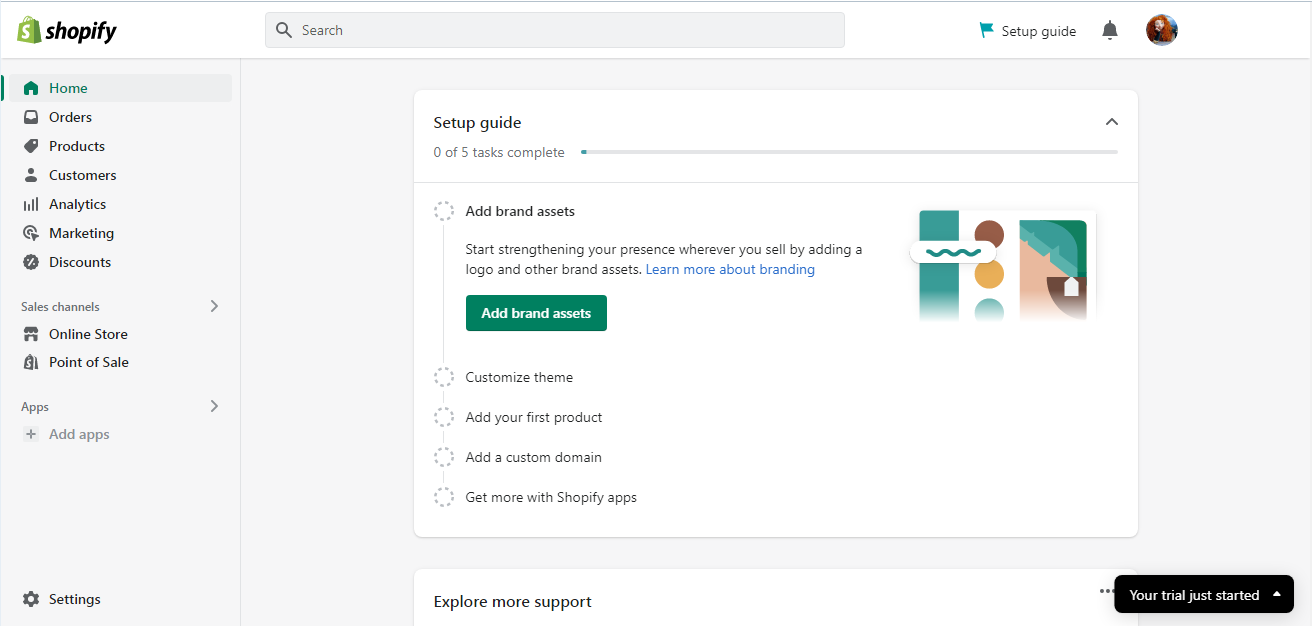The height and width of the screenshot is (626, 1312).
Task: Focus the Search input field
Action: 555,30
